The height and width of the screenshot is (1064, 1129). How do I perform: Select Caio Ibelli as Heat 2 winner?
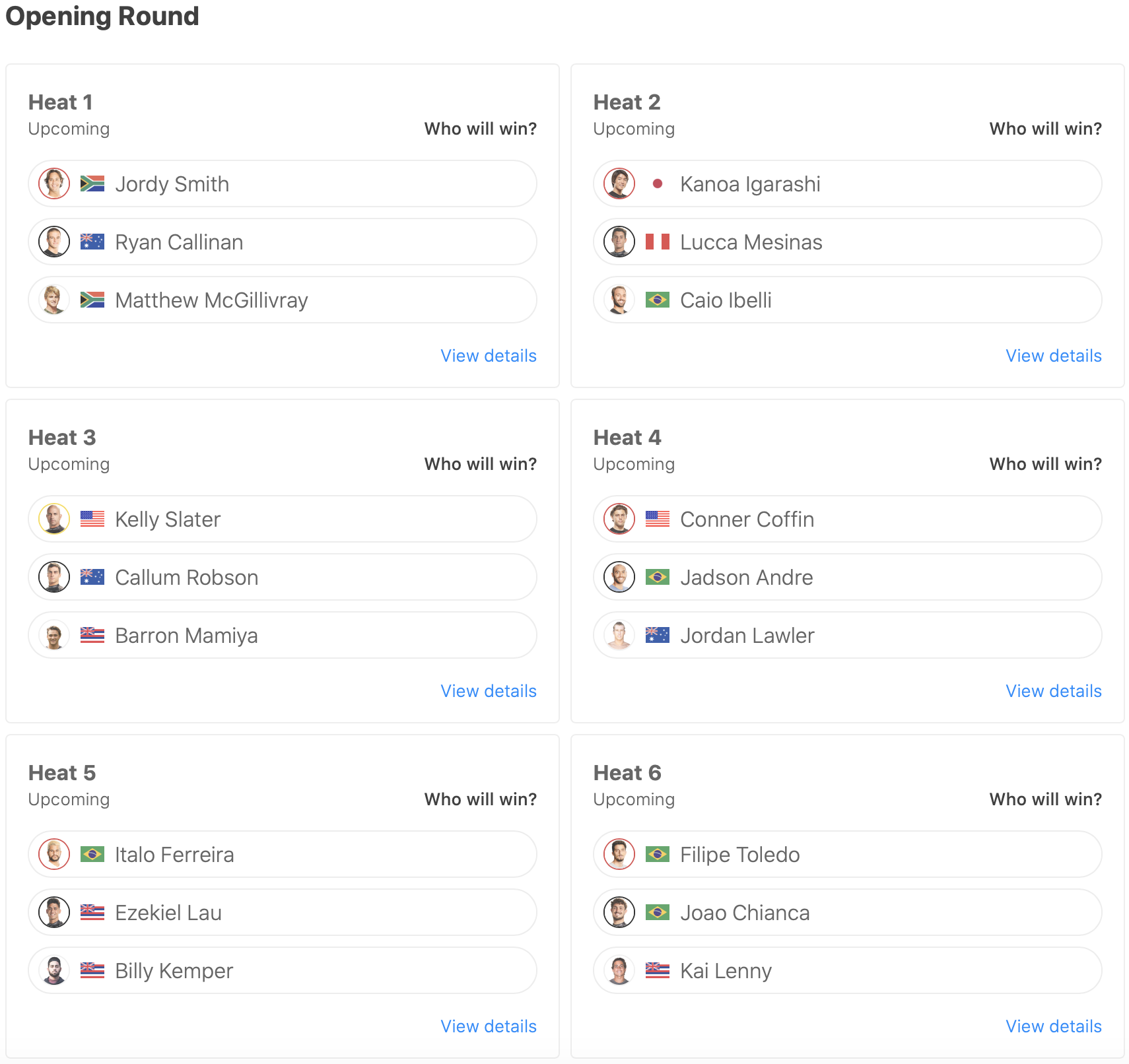(x=848, y=300)
